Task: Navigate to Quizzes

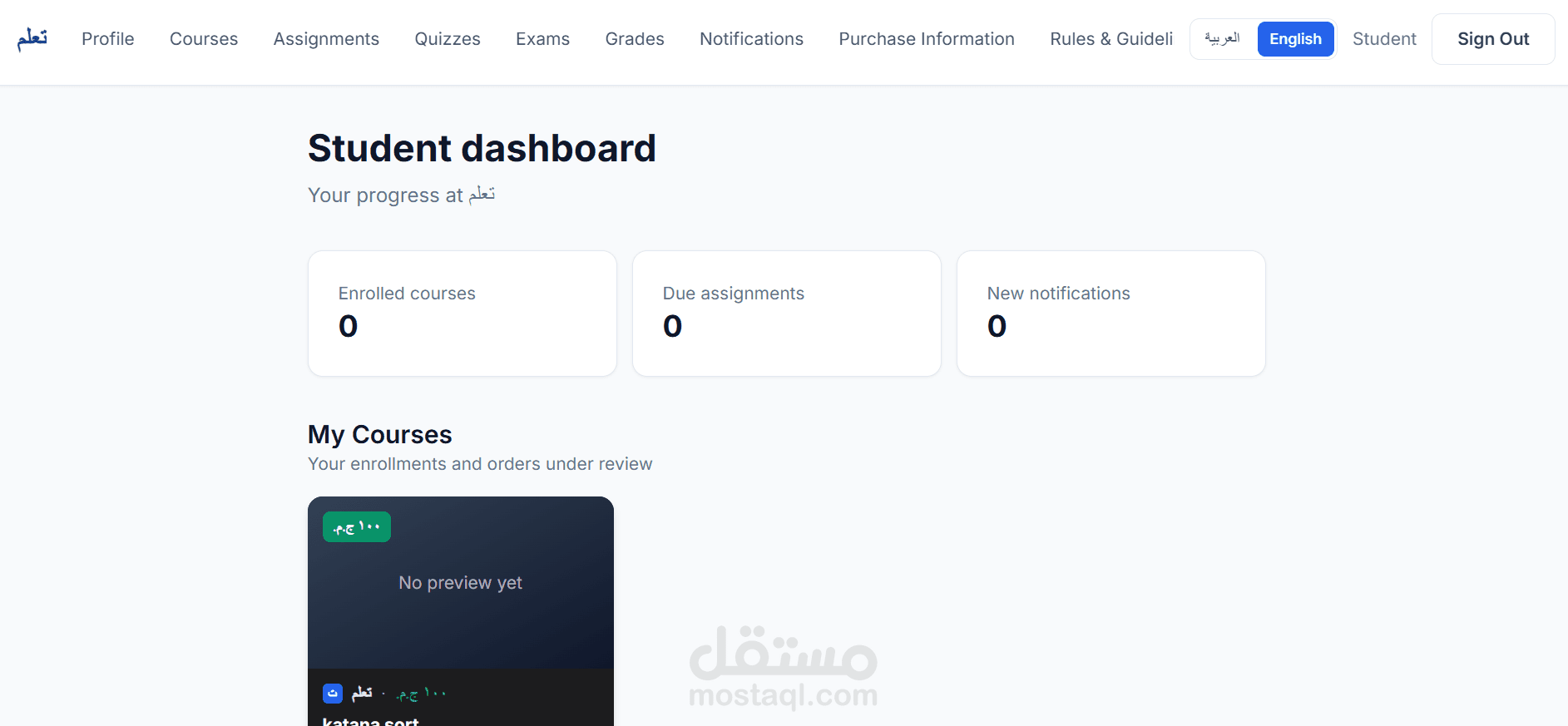Action: [x=448, y=39]
